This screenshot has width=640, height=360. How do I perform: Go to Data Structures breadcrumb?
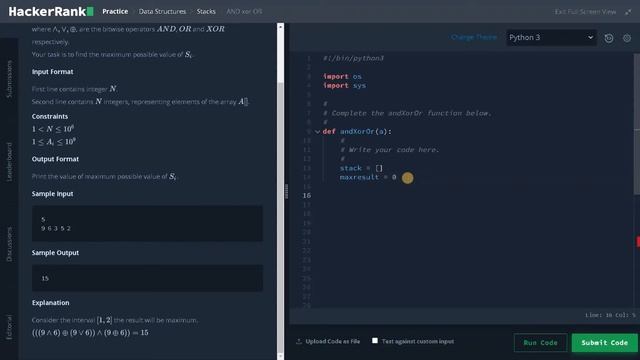point(162,11)
